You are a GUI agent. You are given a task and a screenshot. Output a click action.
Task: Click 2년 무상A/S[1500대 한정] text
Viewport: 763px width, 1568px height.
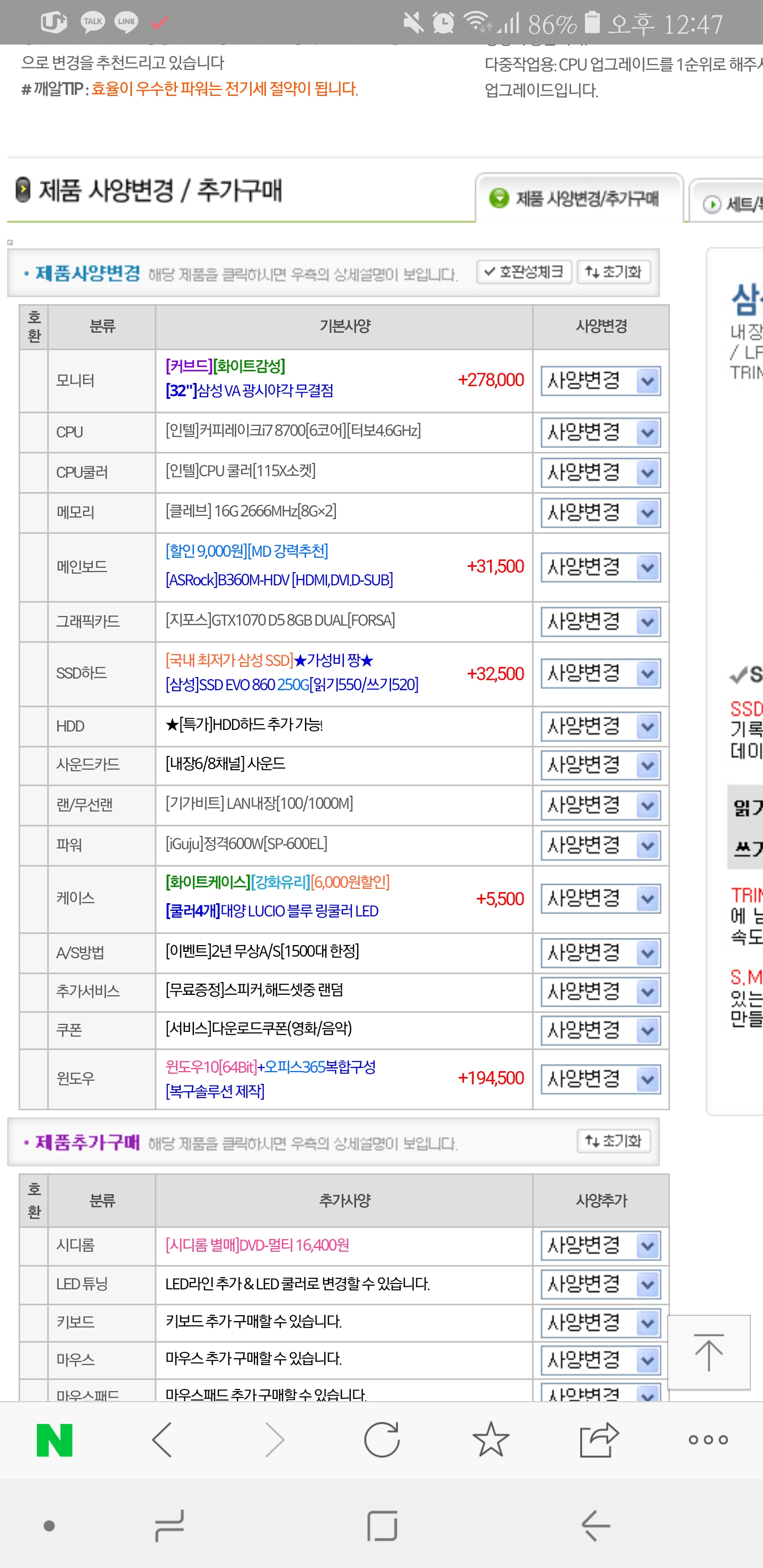[262, 951]
